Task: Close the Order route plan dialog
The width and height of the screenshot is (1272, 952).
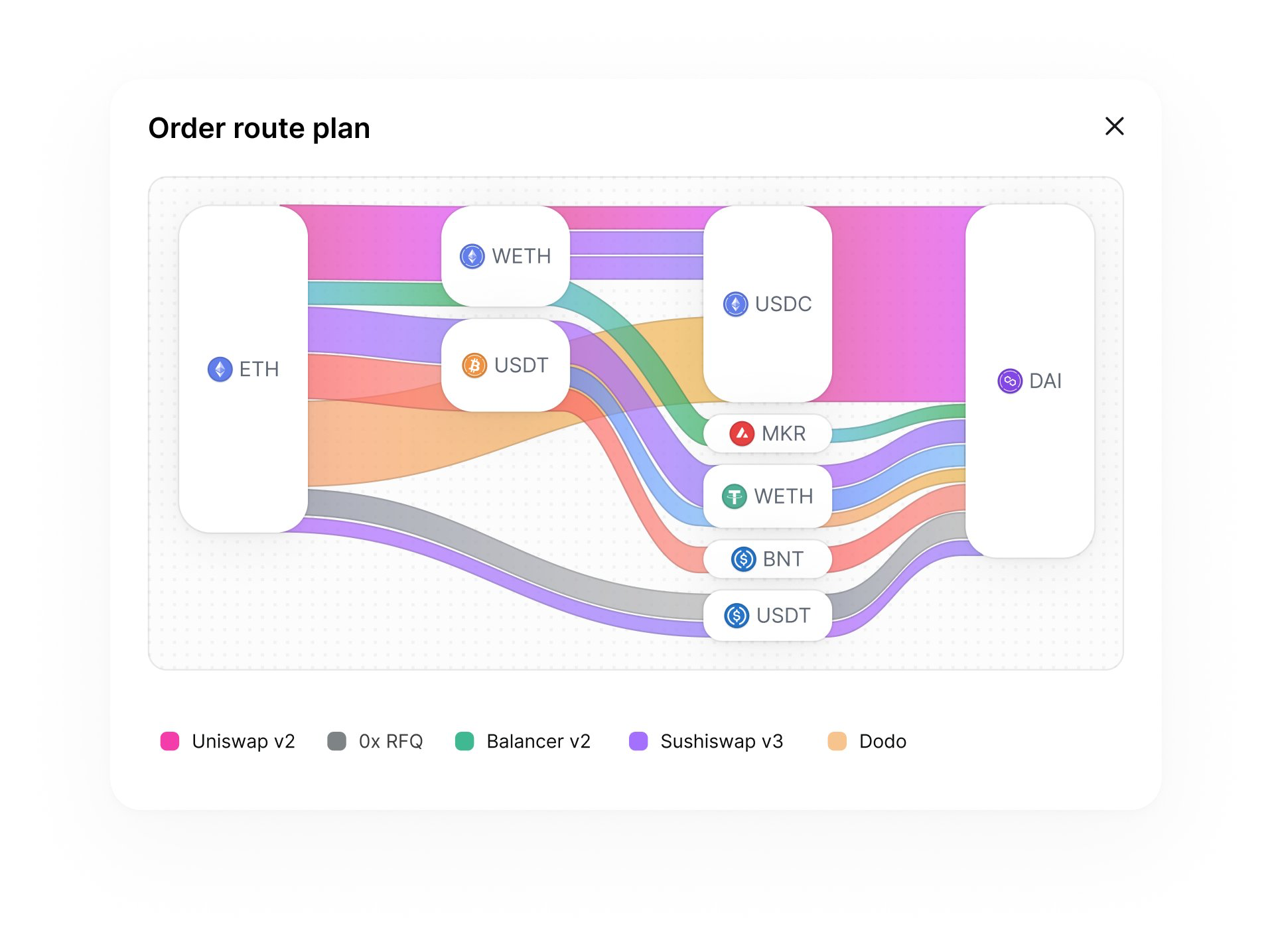Action: (1113, 126)
